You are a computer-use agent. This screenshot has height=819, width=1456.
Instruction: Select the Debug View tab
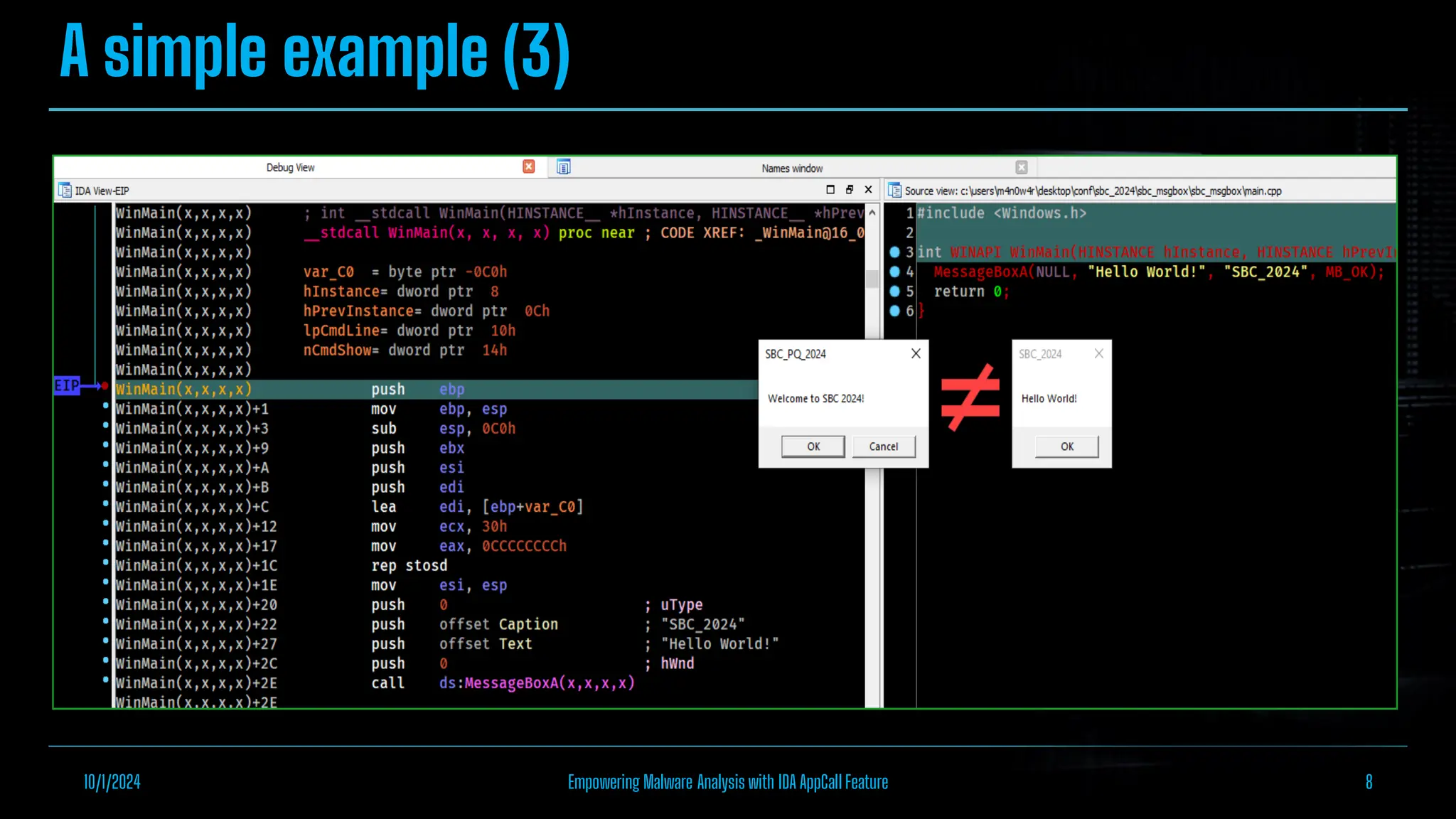[x=290, y=168]
